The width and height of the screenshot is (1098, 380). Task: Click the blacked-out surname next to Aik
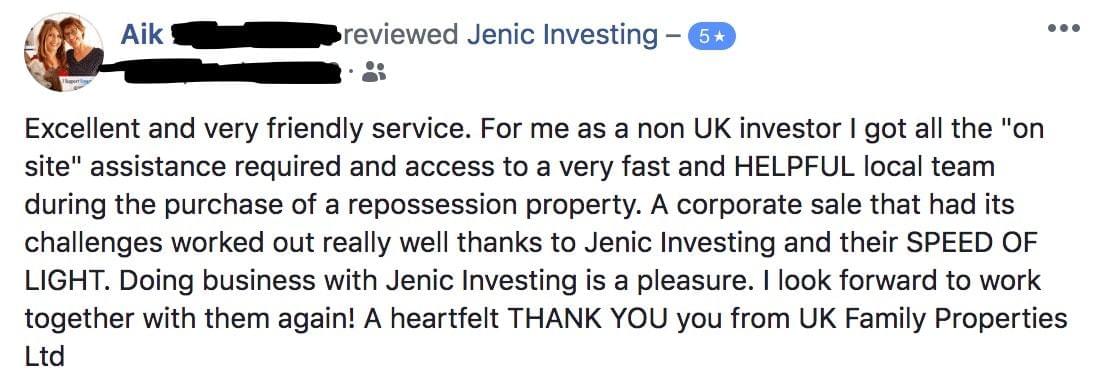(x=256, y=34)
